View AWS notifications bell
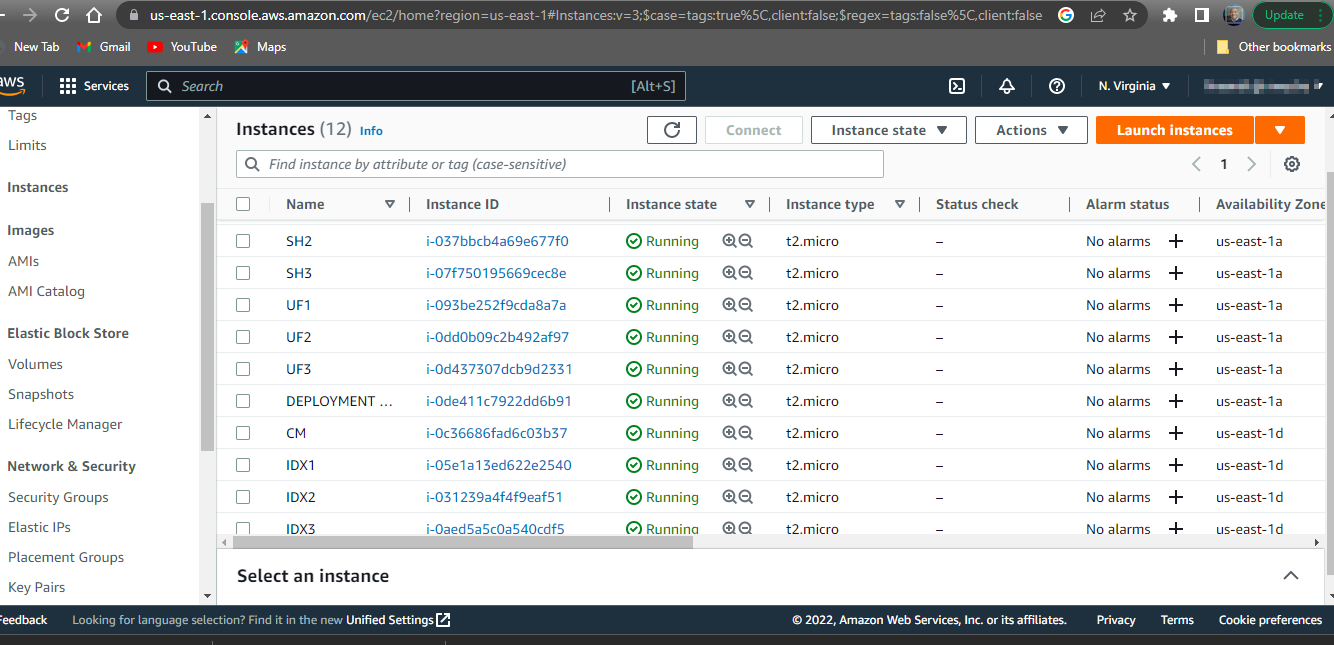Screen dimensions: 1334x645 (x=1006, y=86)
